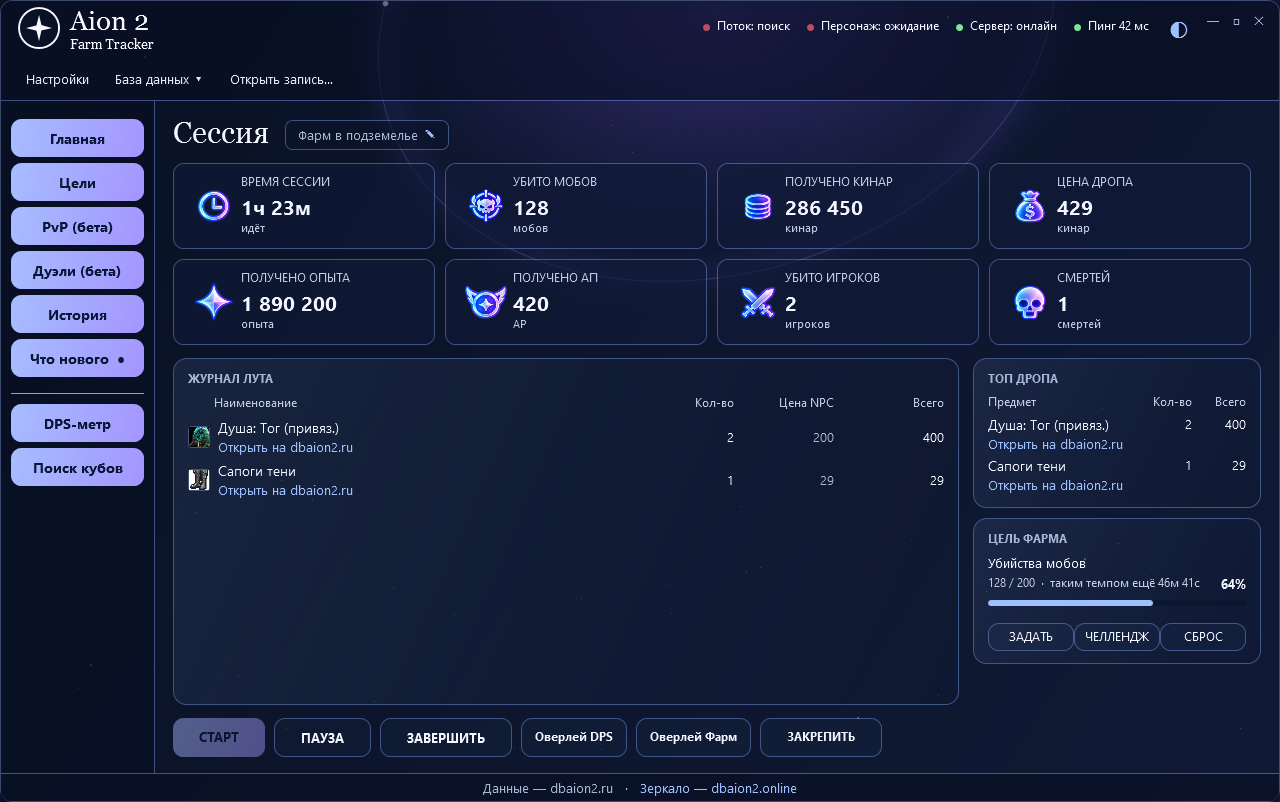
Task: Click the Душа: Тог item icon
Action: (x=199, y=437)
